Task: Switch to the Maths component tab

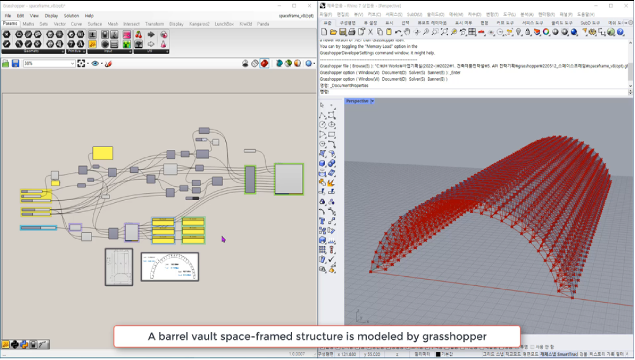Action: click(x=28, y=24)
